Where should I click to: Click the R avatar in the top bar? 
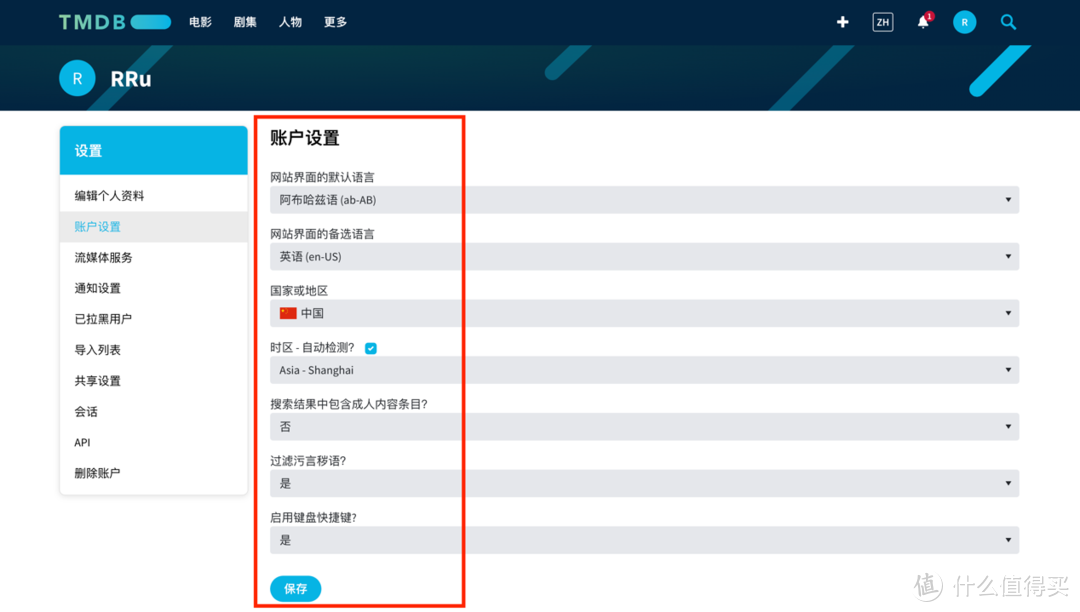pyautogui.click(x=964, y=21)
